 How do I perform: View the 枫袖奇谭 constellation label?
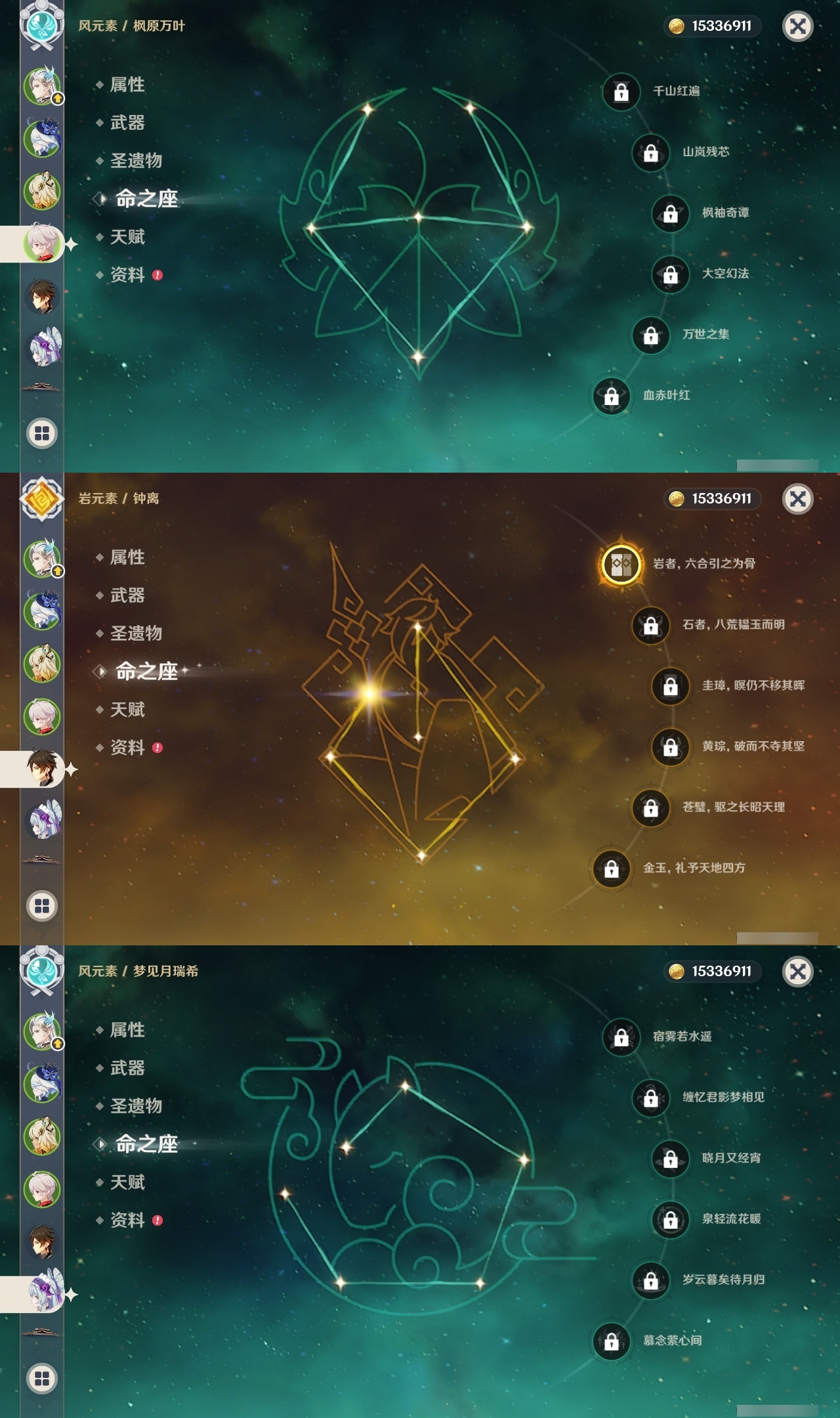pos(725,213)
